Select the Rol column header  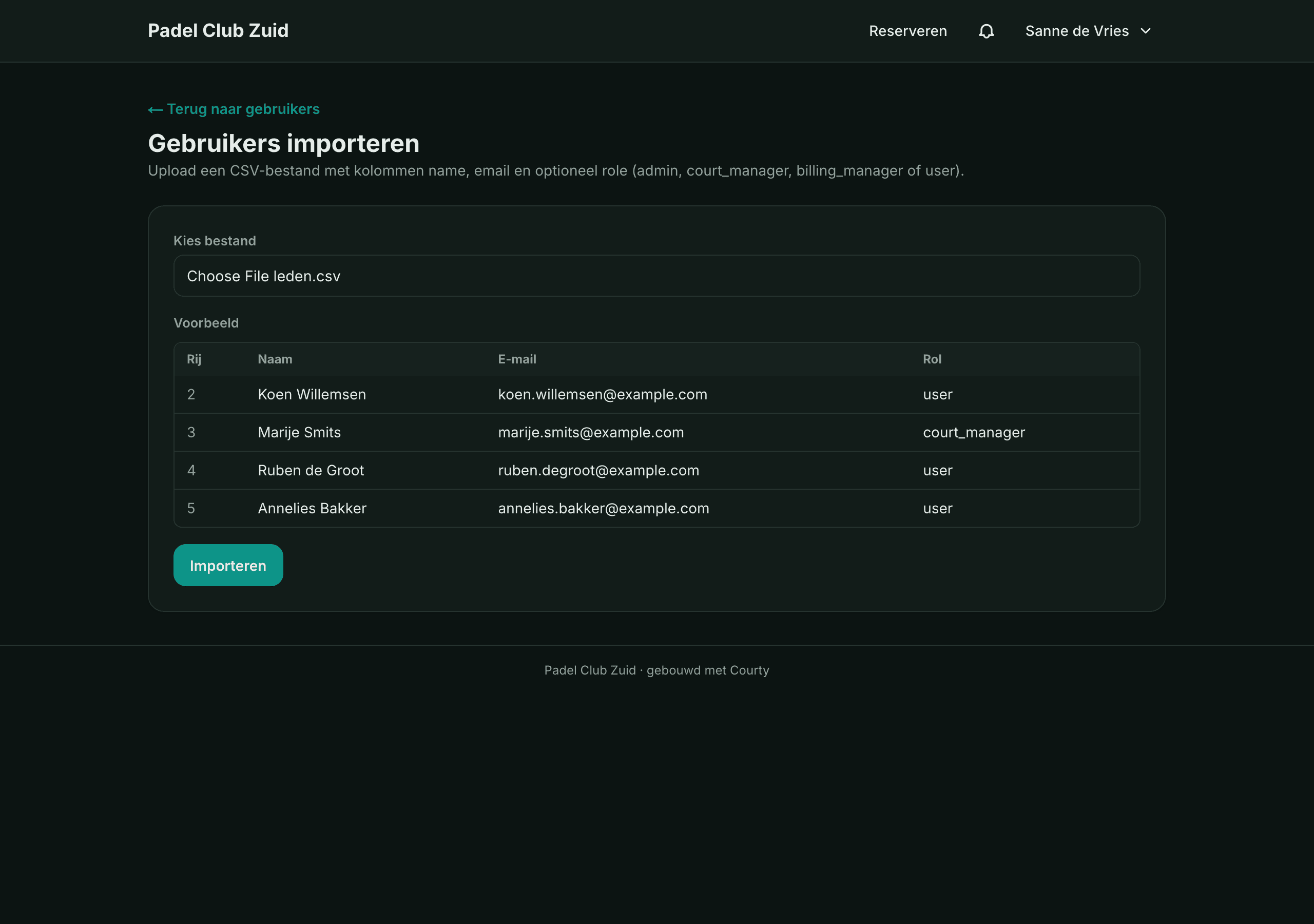(x=932, y=359)
